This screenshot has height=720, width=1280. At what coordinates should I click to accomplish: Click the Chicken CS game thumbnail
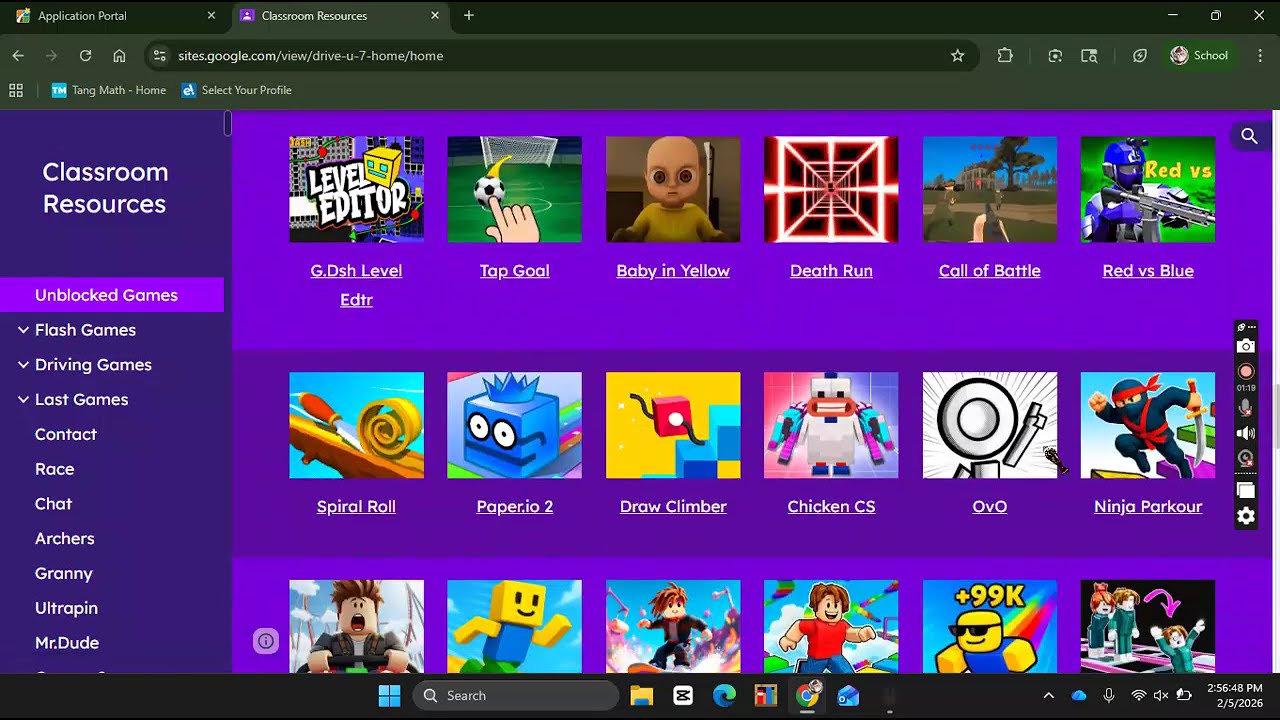[831, 425]
